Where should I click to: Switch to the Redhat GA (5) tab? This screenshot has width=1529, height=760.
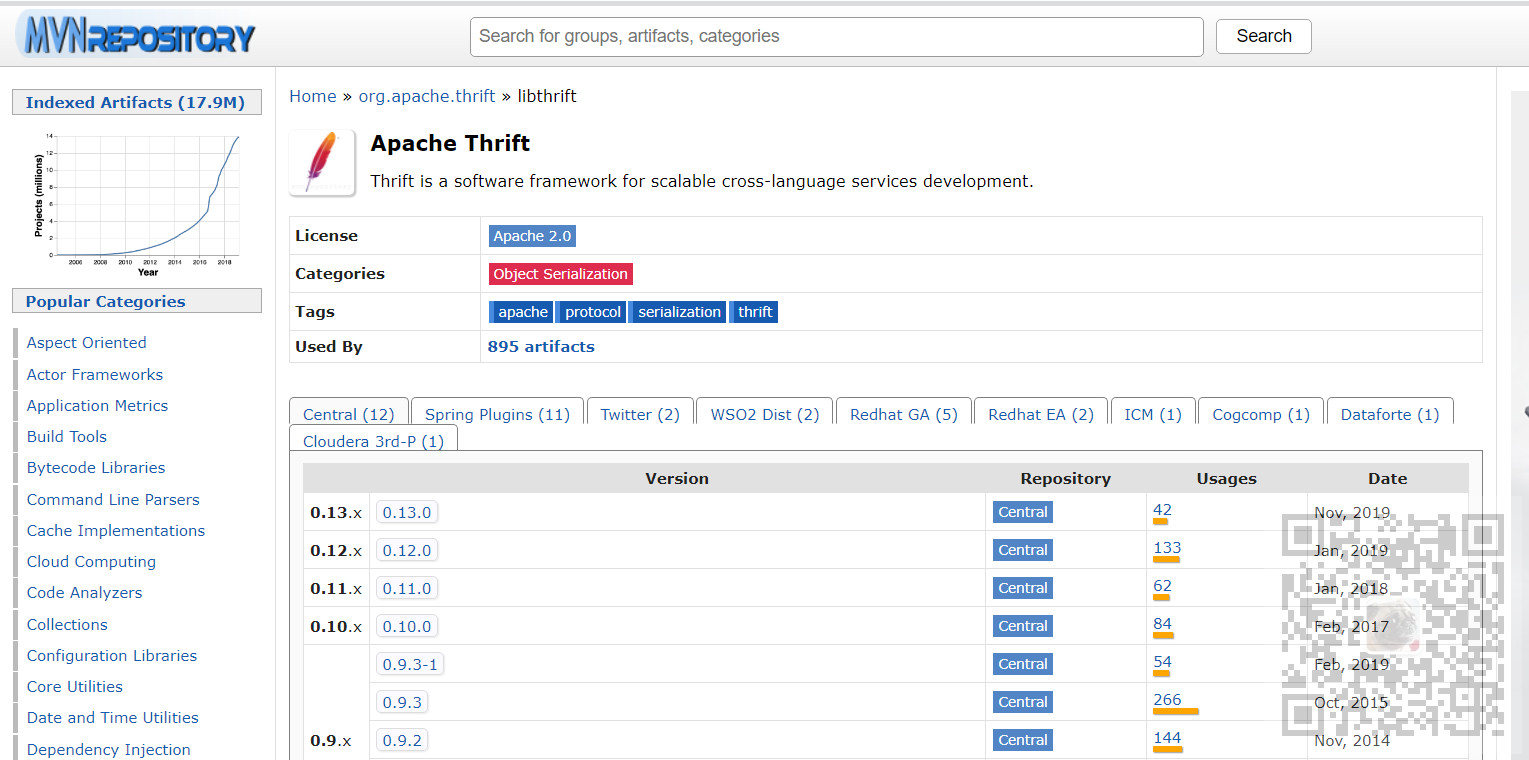(x=904, y=414)
